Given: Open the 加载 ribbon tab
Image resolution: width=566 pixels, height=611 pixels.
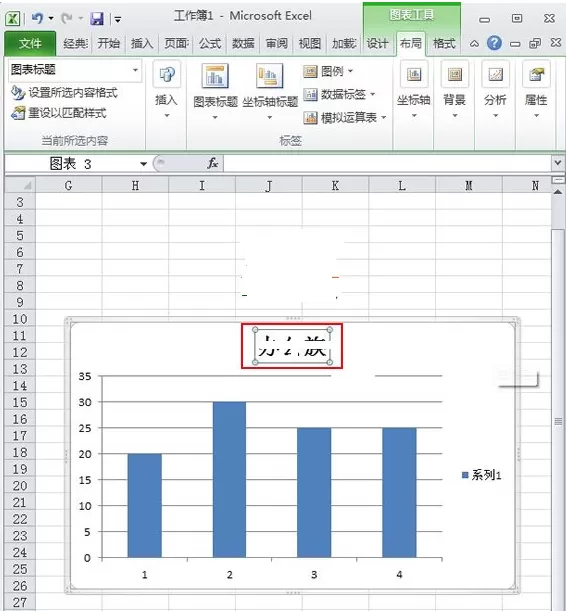Looking at the screenshot, I should point(344,43).
